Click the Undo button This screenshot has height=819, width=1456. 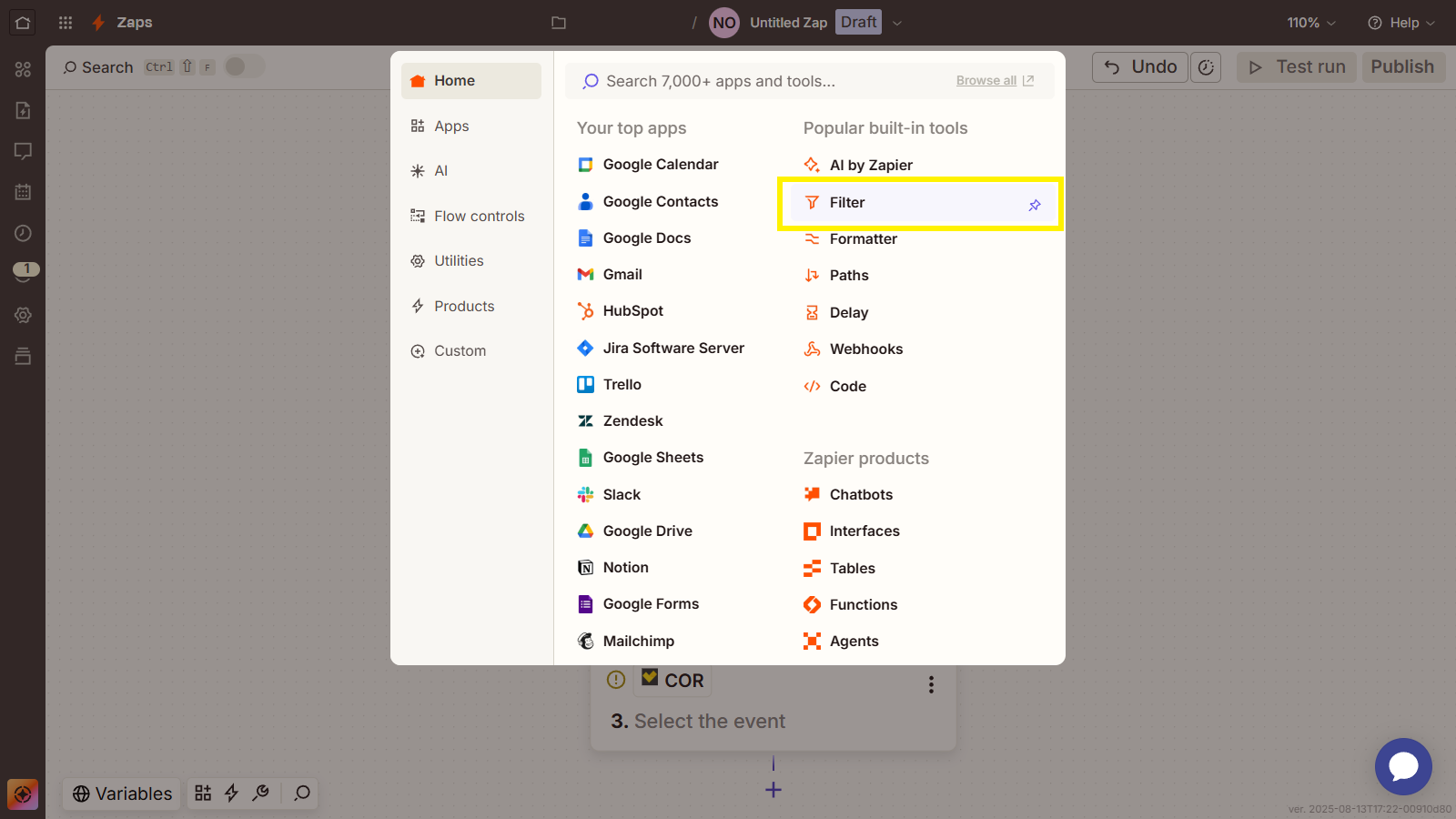point(1140,67)
